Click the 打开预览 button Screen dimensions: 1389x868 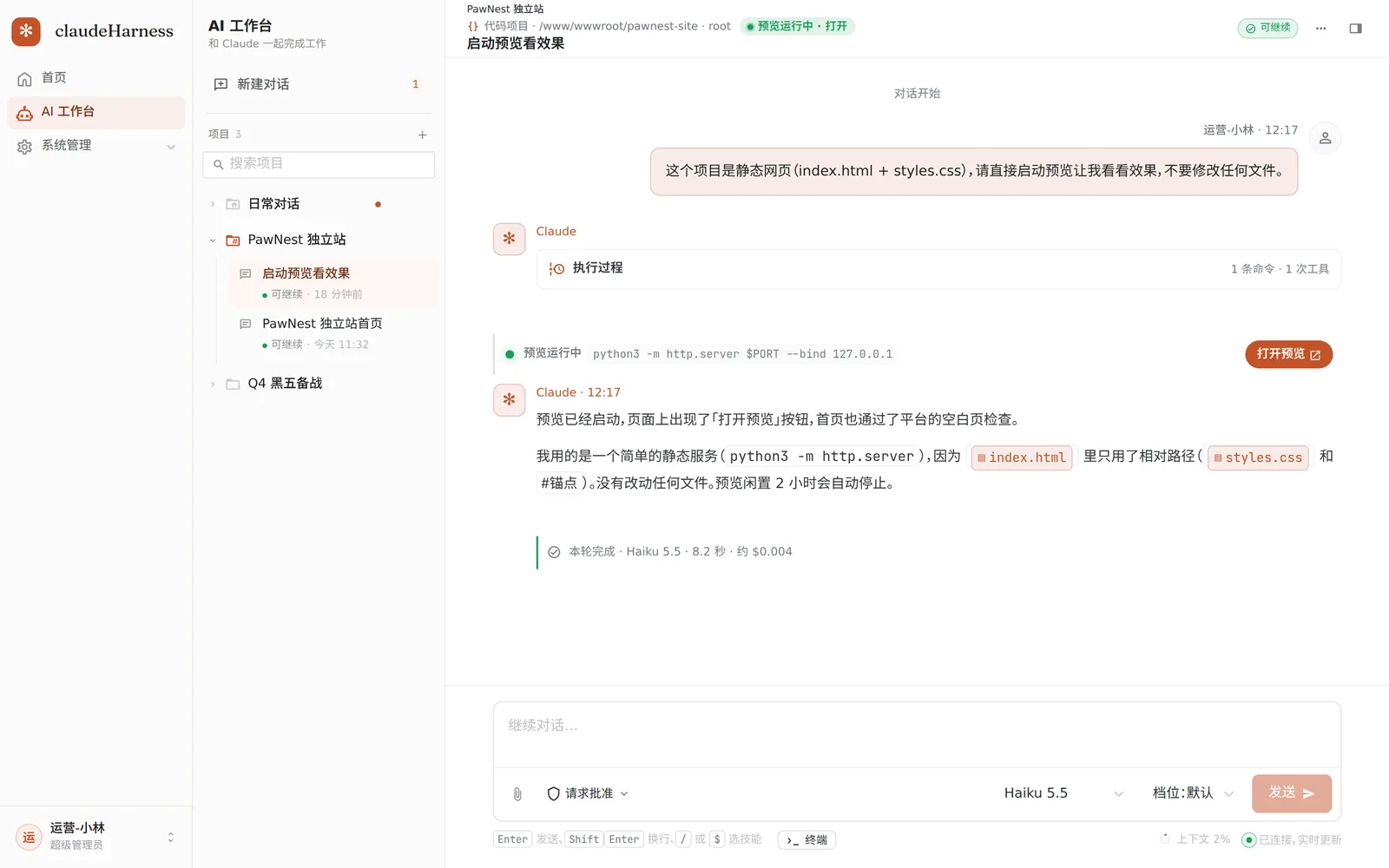(x=1288, y=354)
